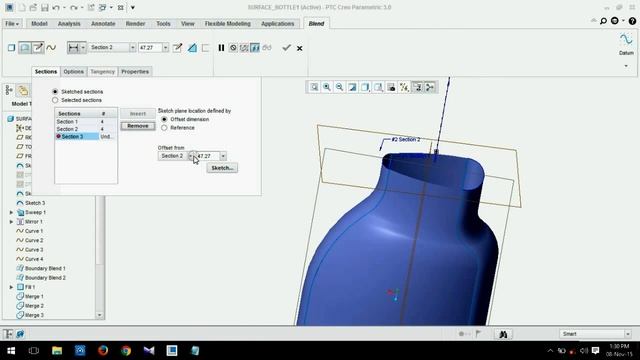Click the Sketch... button
This screenshot has height=360, width=640.
222,168
